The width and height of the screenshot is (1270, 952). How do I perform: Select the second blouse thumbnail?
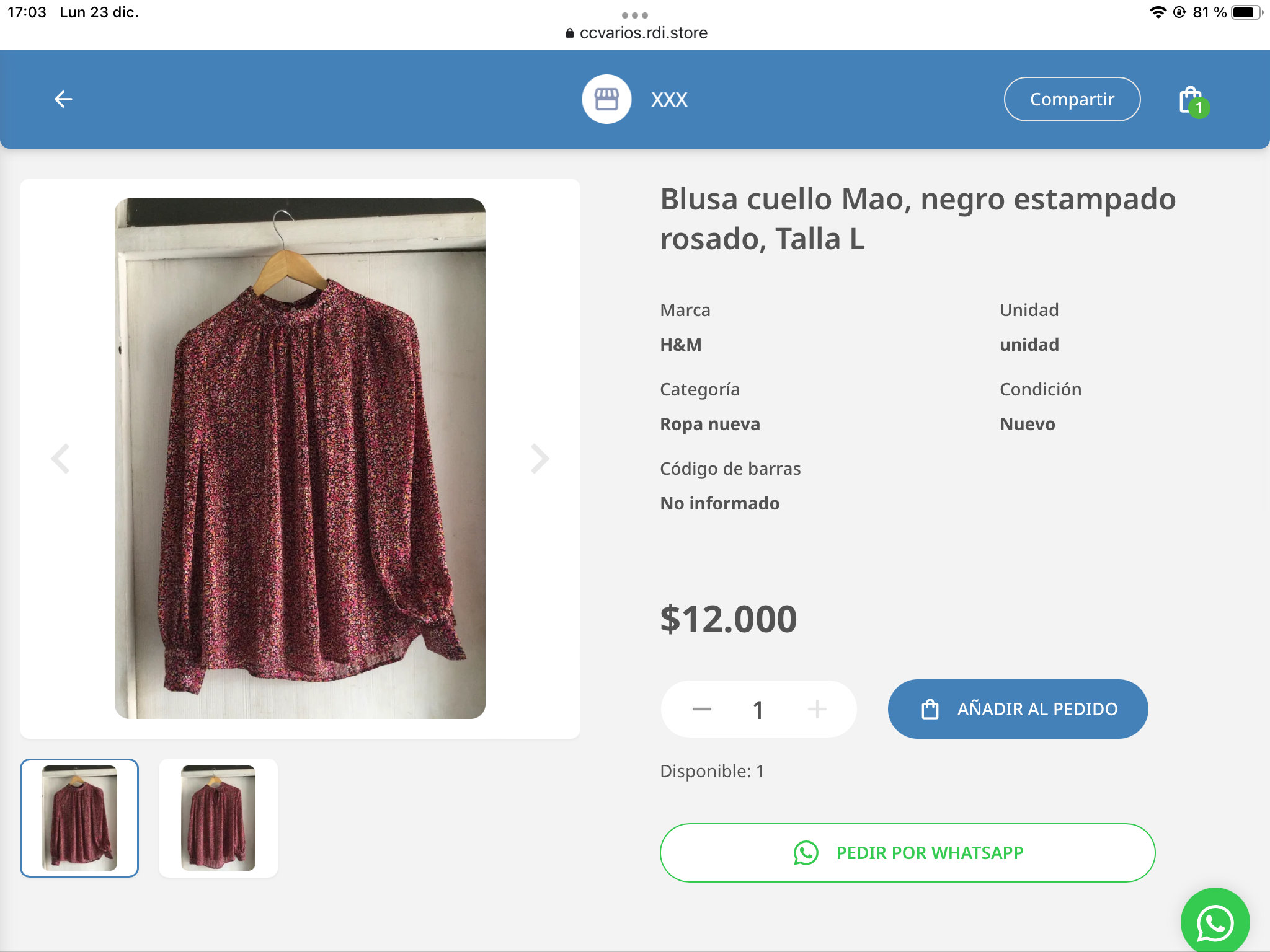(x=218, y=818)
